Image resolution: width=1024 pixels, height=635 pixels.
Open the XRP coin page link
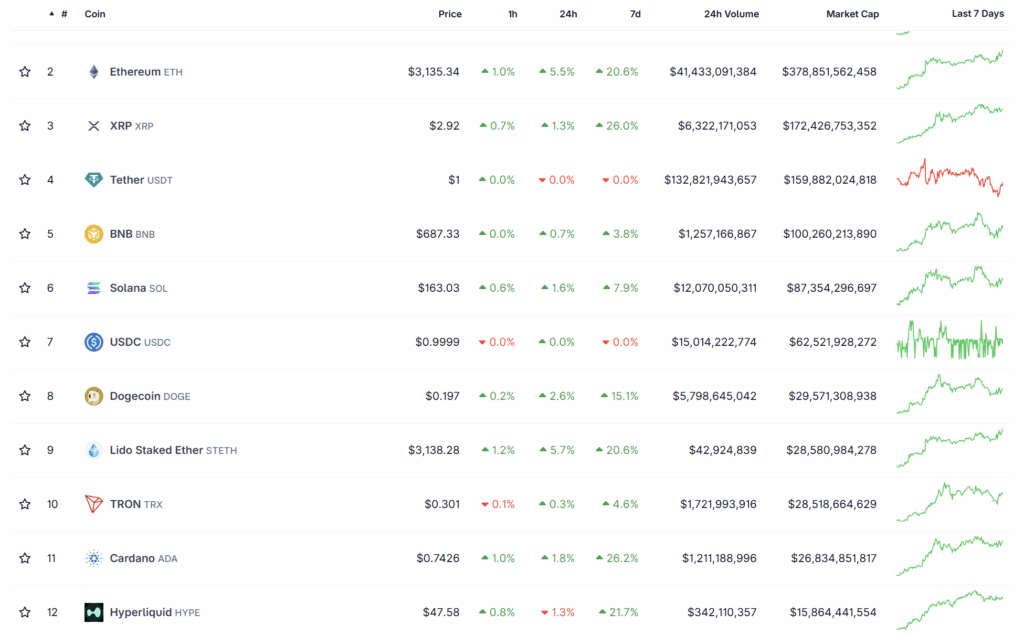(131, 126)
